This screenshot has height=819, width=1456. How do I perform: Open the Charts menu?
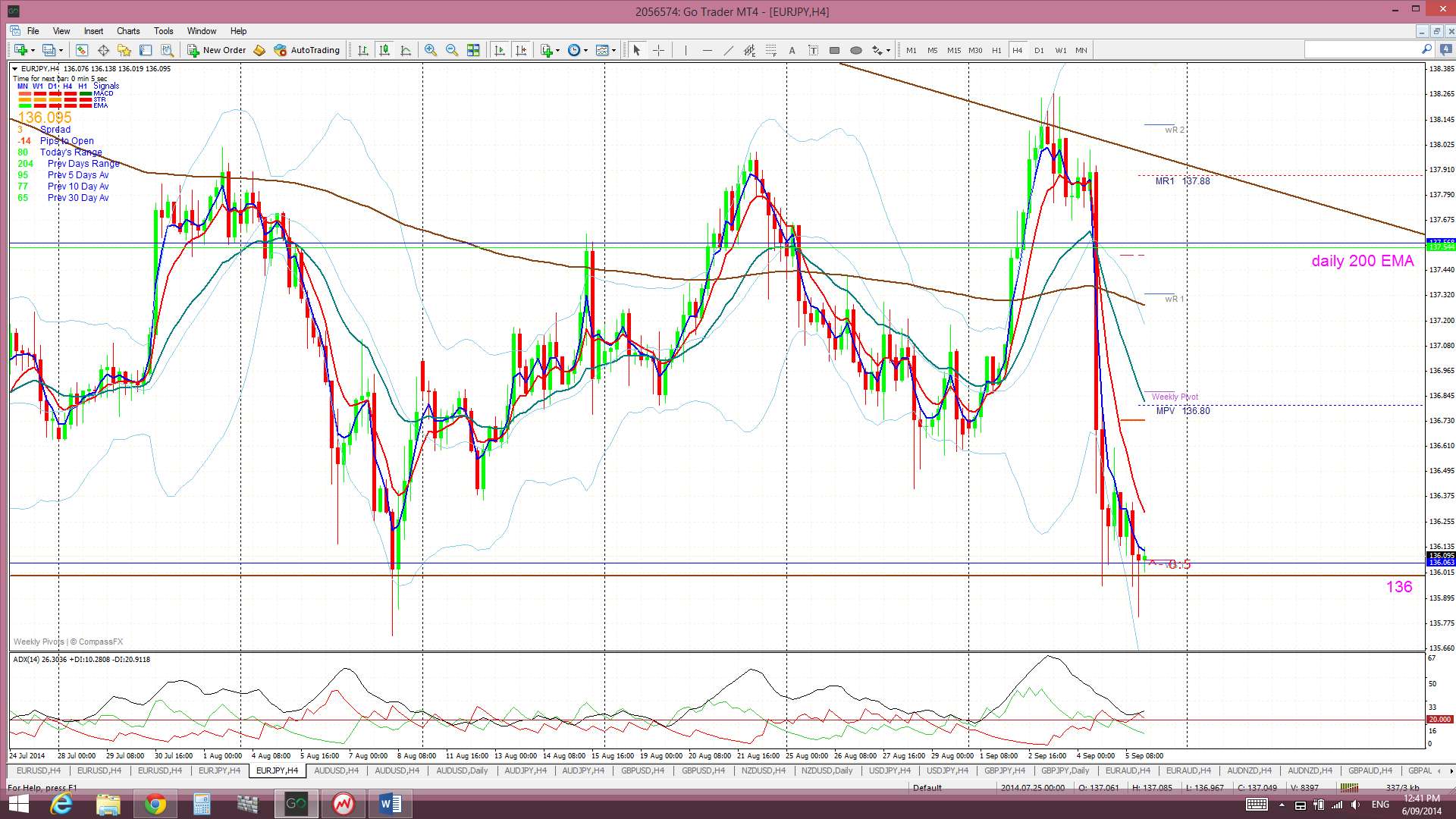click(127, 31)
